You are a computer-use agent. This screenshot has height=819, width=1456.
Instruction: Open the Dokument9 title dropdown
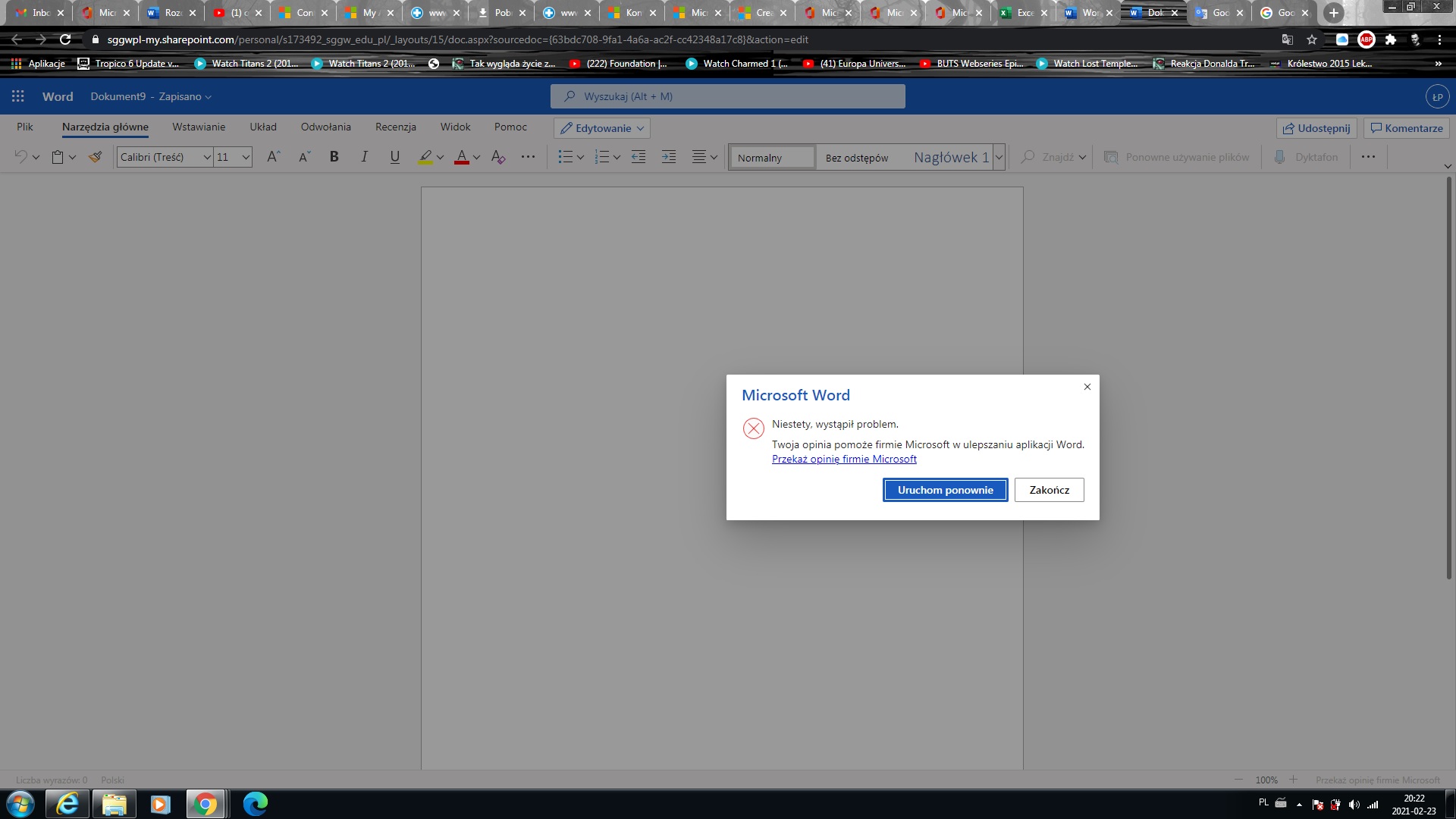pyautogui.click(x=151, y=96)
